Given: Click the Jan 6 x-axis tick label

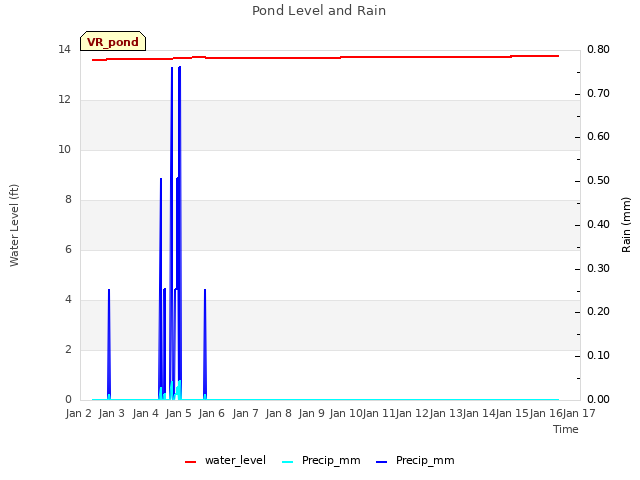Looking at the screenshot, I should [211, 413].
